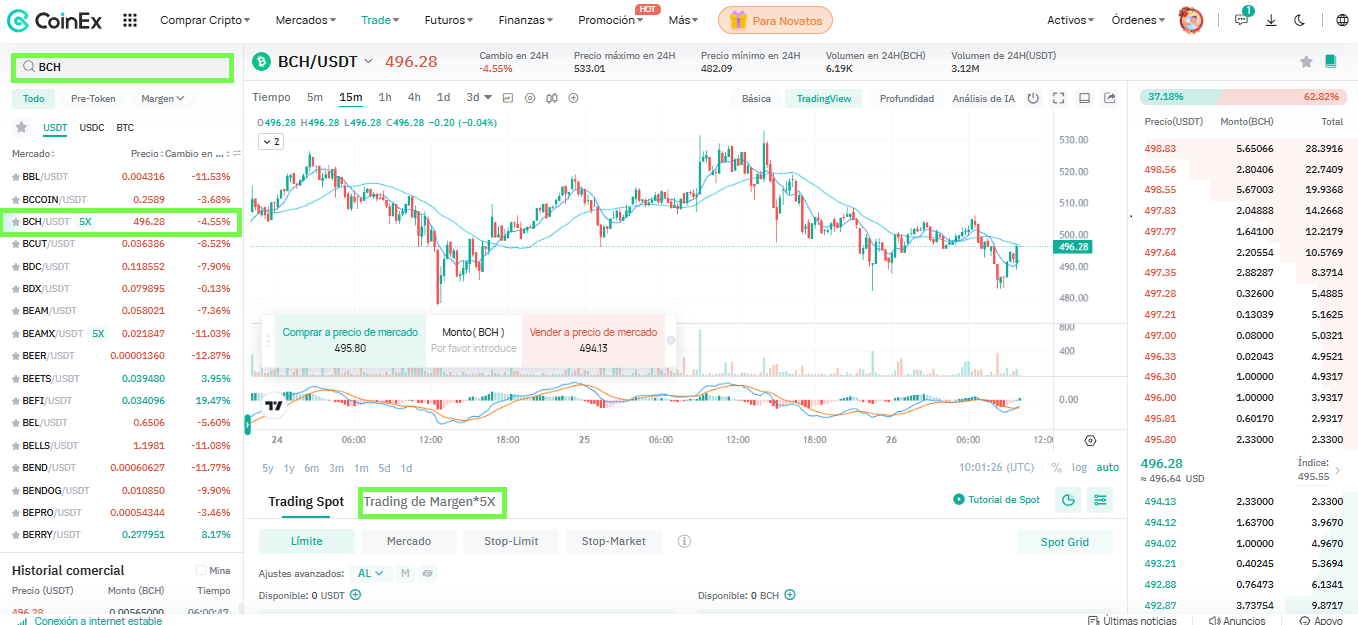1358x625 pixels.
Task: Expand the Órdenes menu
Action: tap(1138, 20)
